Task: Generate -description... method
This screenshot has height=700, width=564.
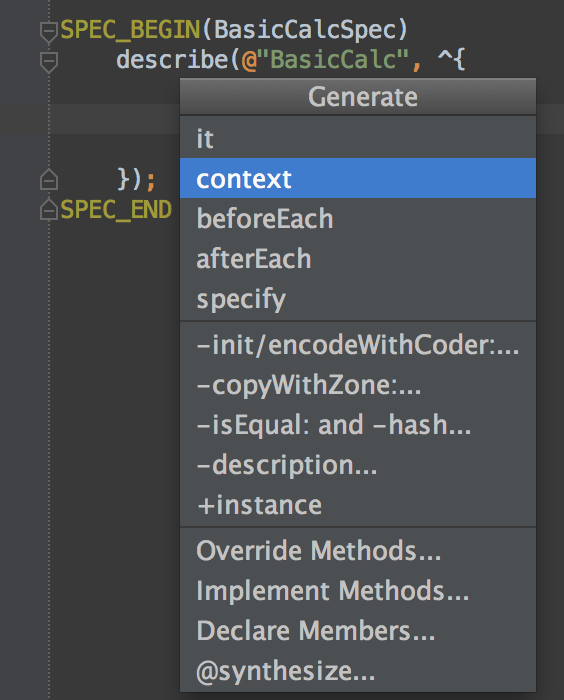Action: (x=358, y=465)
